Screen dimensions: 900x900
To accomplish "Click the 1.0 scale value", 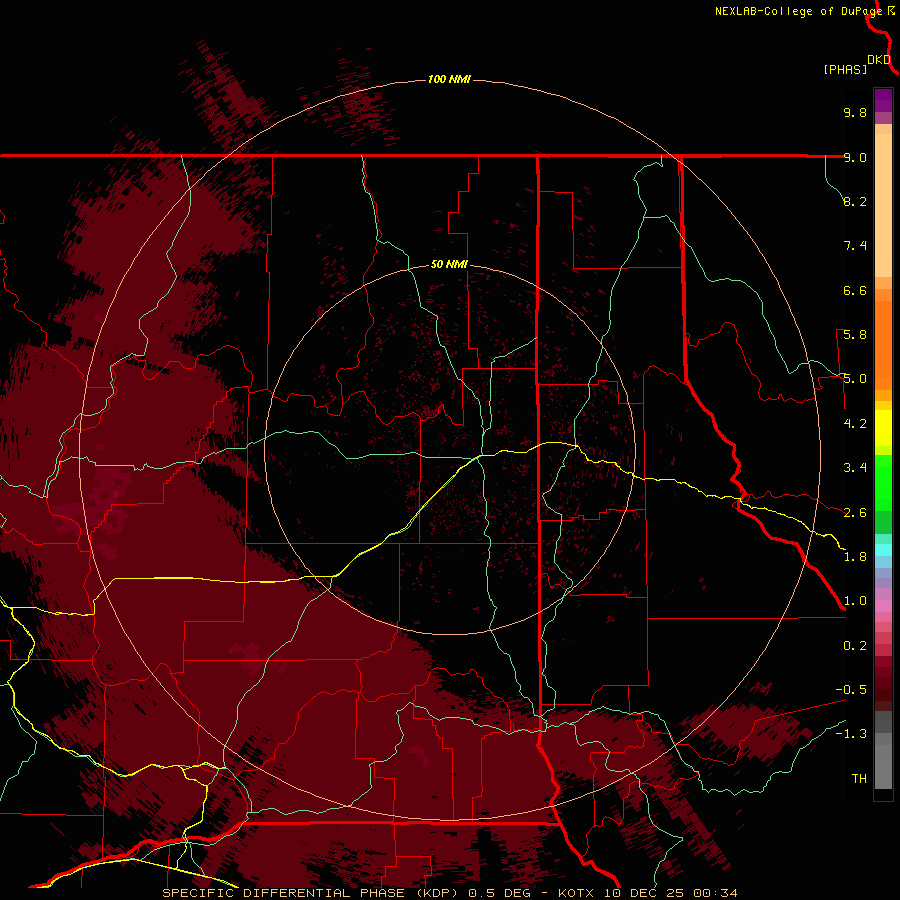I will [855, 601].
